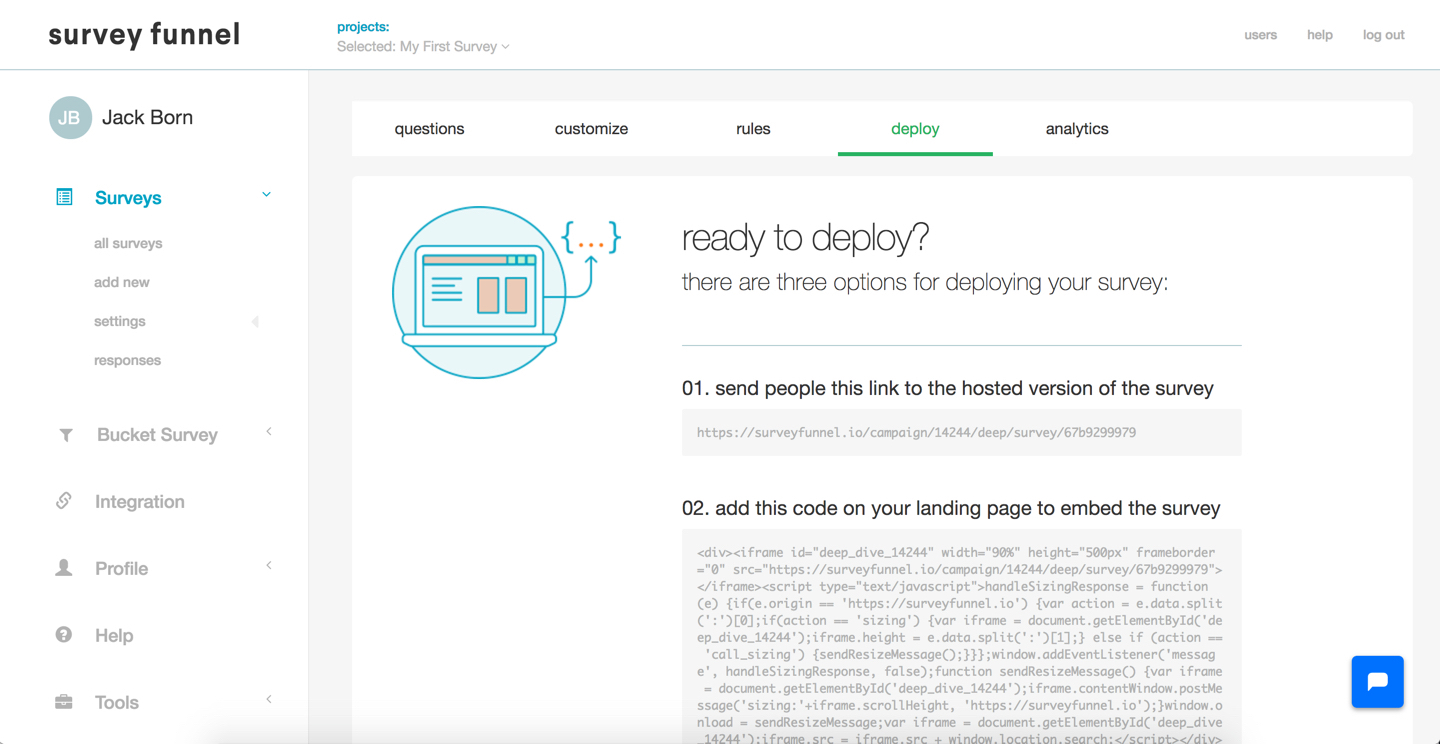Open the selected project dropdown
The width and height of the screenshot is (1440, 744).
tap(423, 47)
